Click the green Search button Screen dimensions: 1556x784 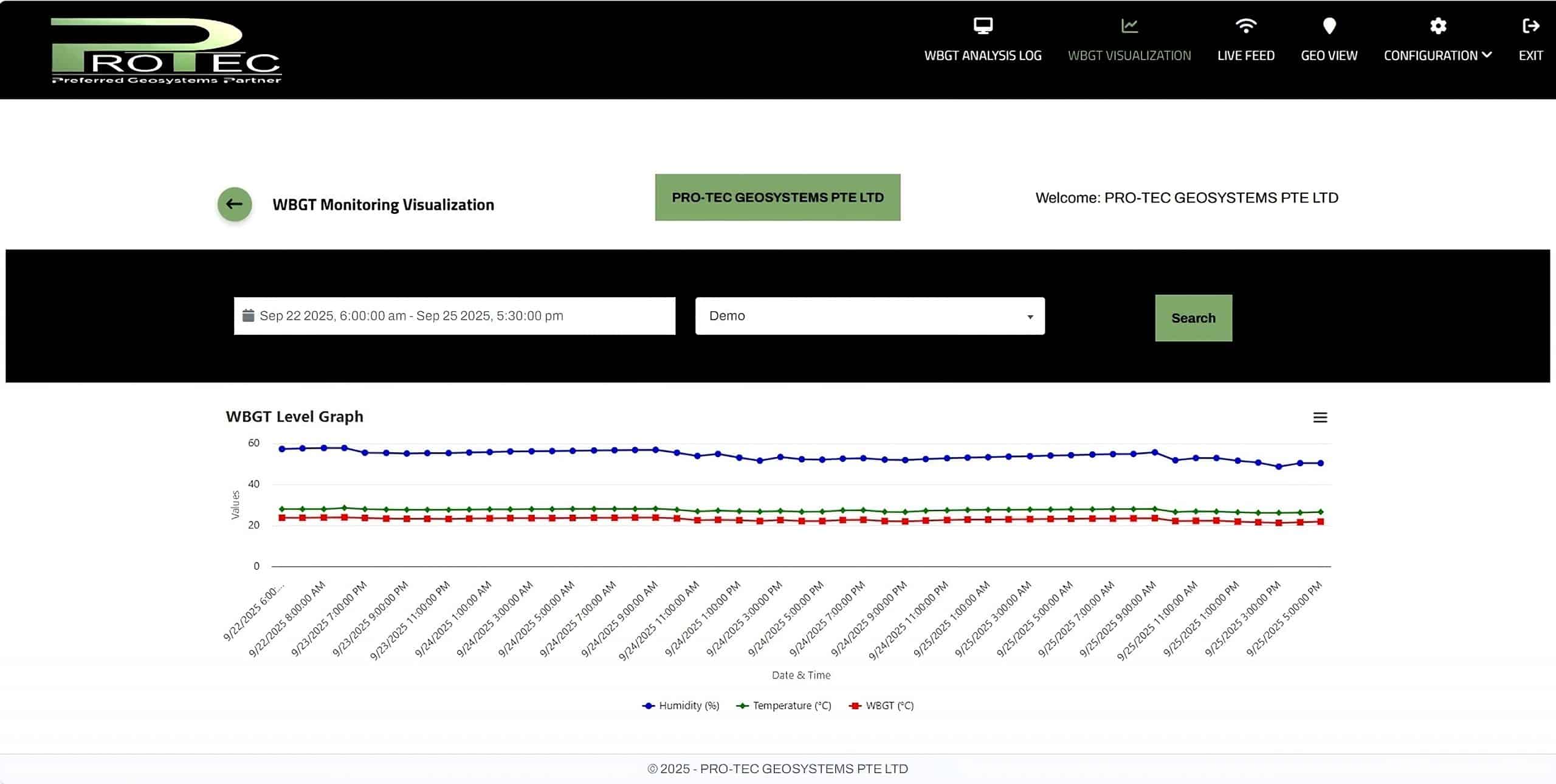(x=1193, y=318)
